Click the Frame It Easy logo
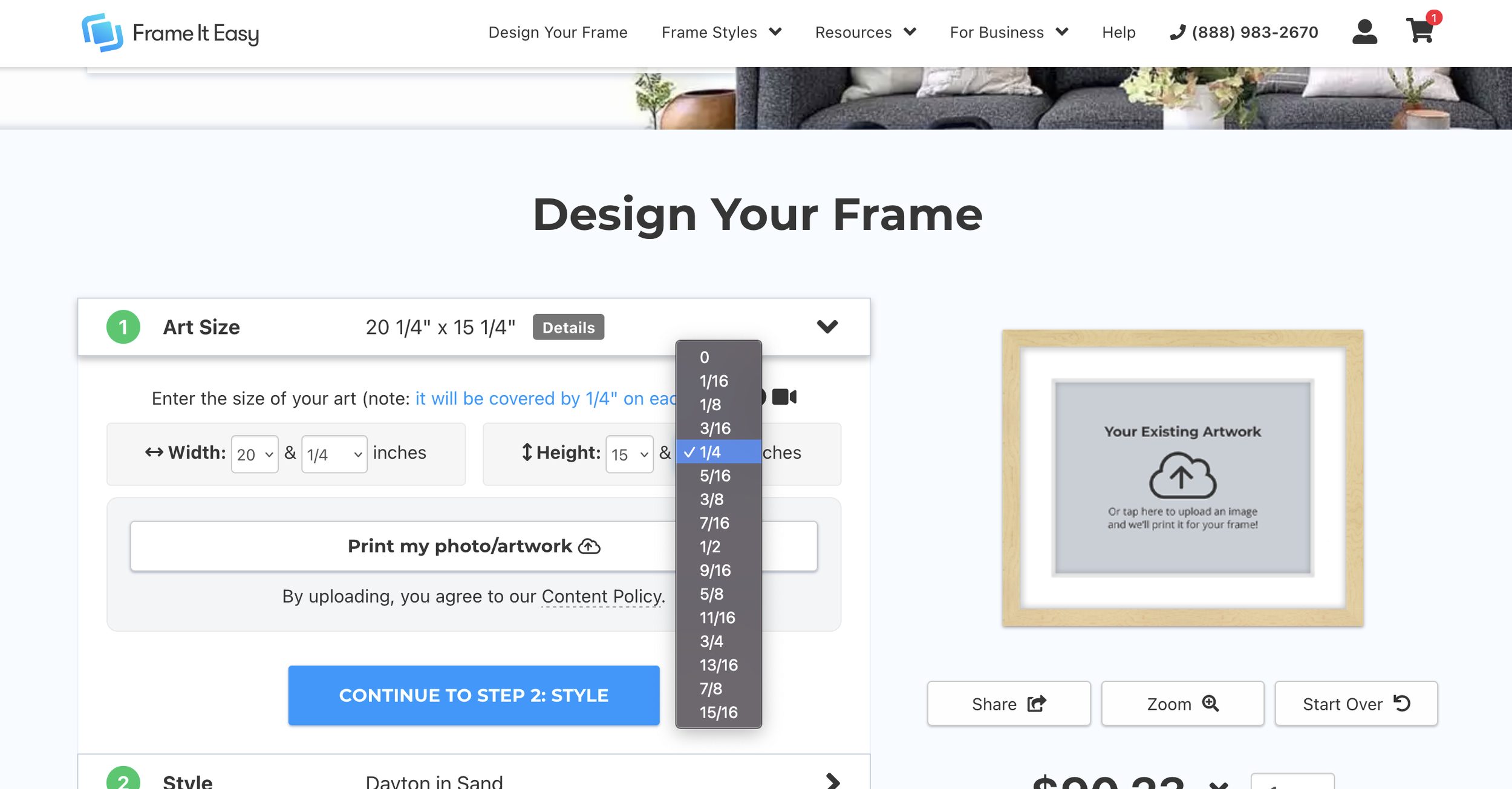 click(x=171, y=33)
